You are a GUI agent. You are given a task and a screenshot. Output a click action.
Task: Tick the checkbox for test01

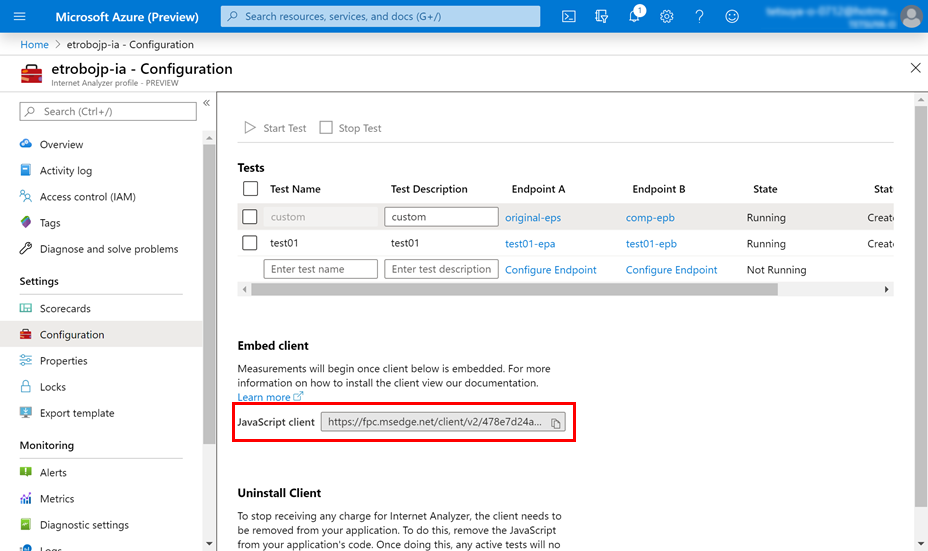[x=250, y=243]
